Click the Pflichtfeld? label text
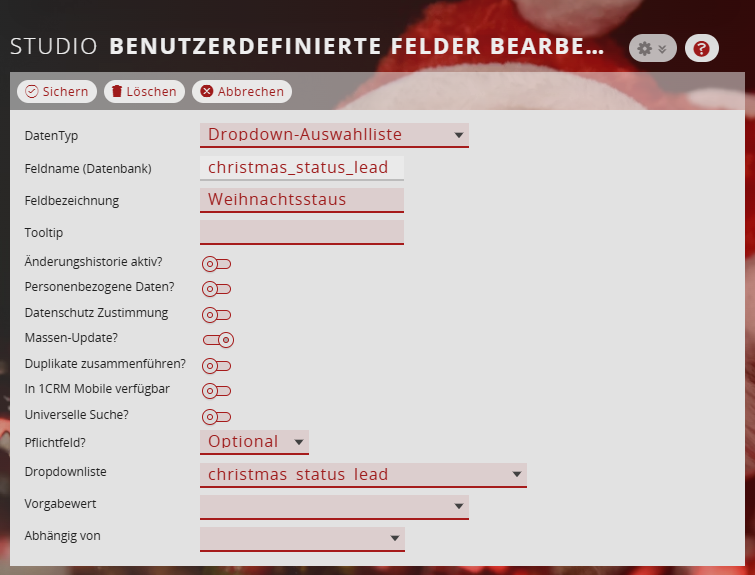 click(x=55, y=443)
